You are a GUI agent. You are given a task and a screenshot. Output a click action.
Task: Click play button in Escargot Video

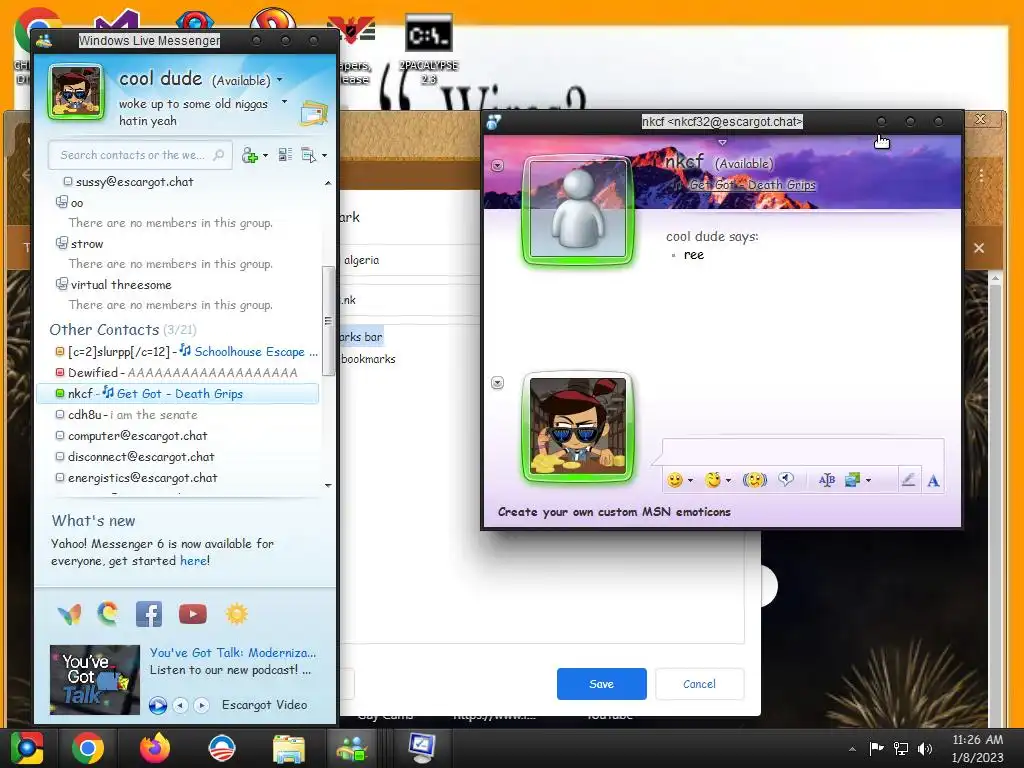pyautogui.click(x=157, y=705)
